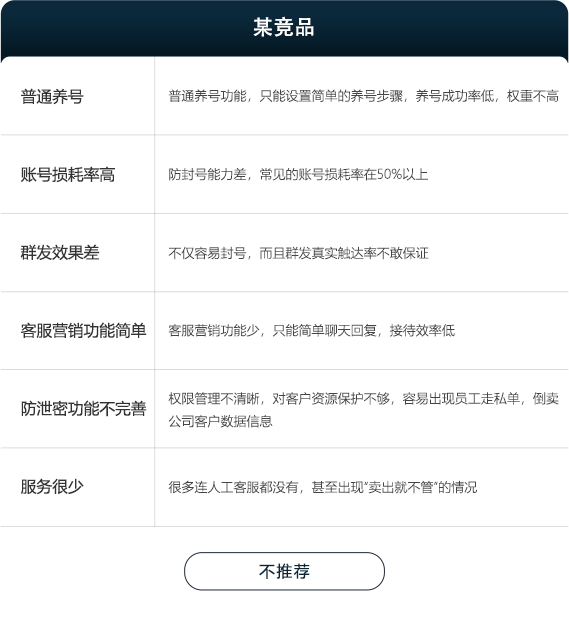Screen dimensions: 569x618
Task: Select the 某竞品 header title
Action: [284, 27]
